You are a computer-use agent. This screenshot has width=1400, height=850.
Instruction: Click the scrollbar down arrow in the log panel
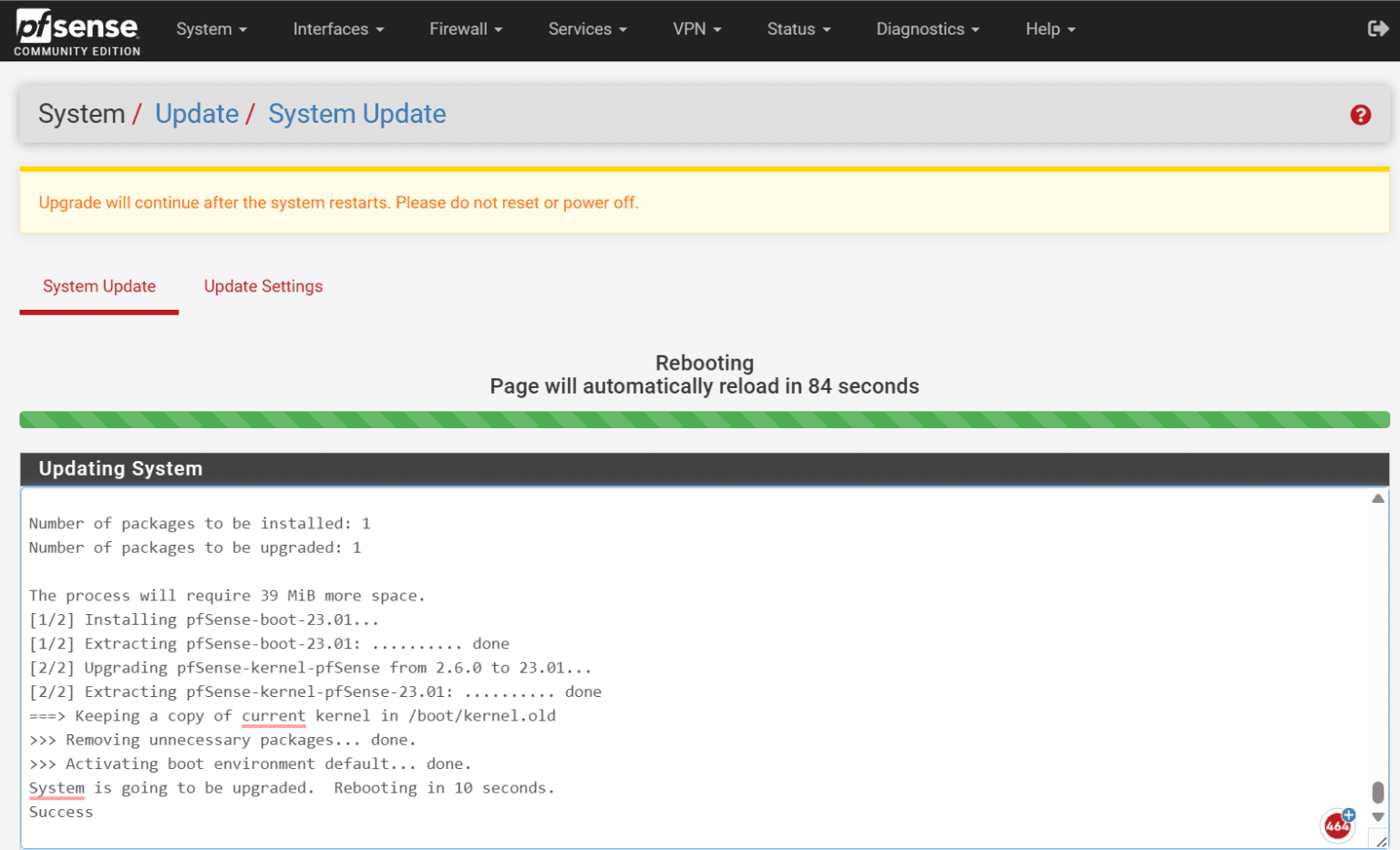[1378, 818]
